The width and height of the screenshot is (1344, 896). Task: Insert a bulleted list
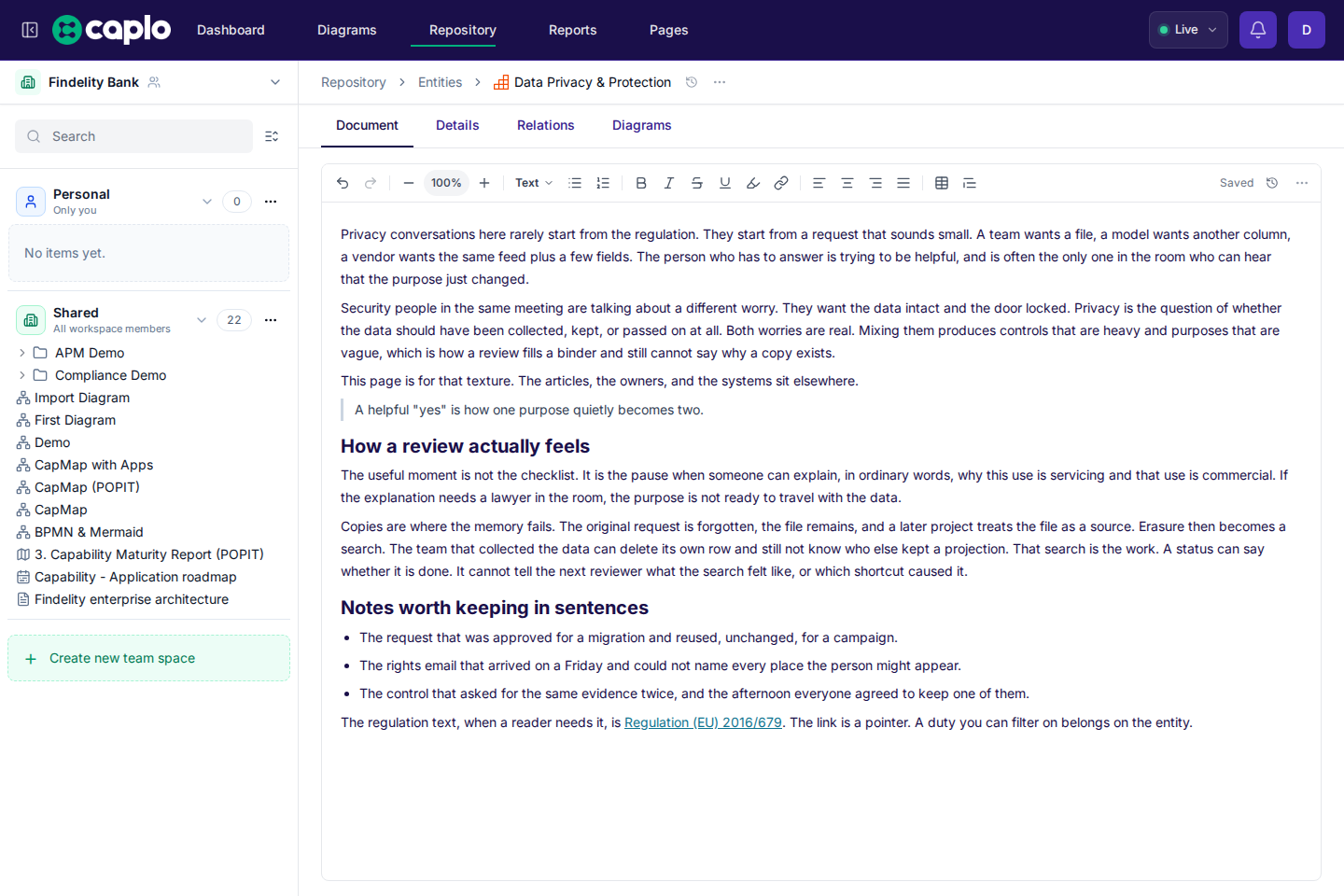pyautogui.click(x=575, y=183)
